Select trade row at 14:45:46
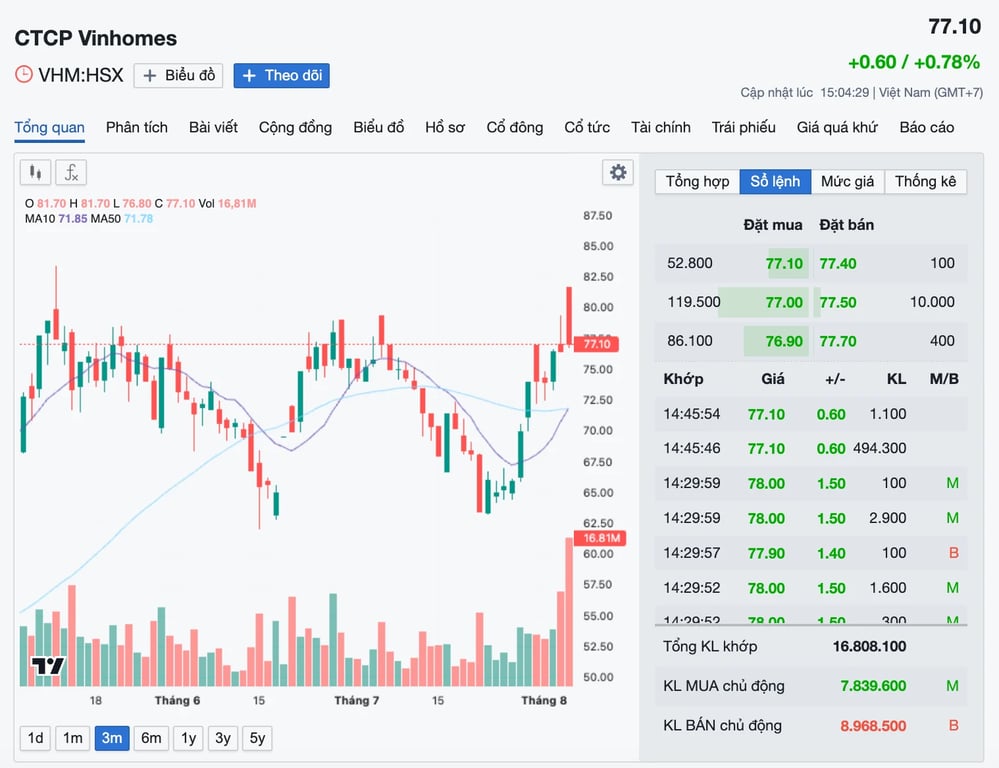Image resolution: width=999 pixels, height=768 pixels. [811, 449]
